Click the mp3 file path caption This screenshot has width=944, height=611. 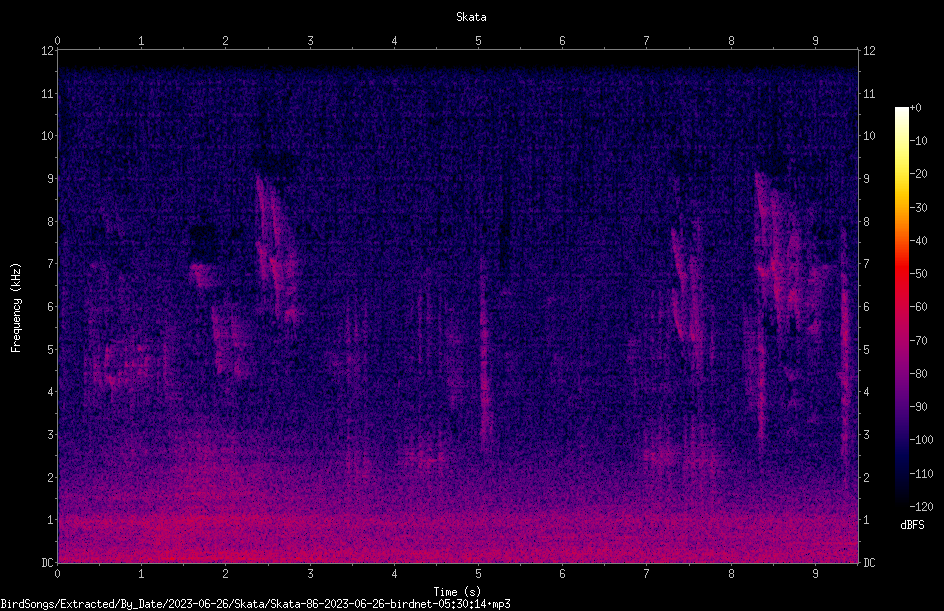pyautogui.click(x=255, y=604)
